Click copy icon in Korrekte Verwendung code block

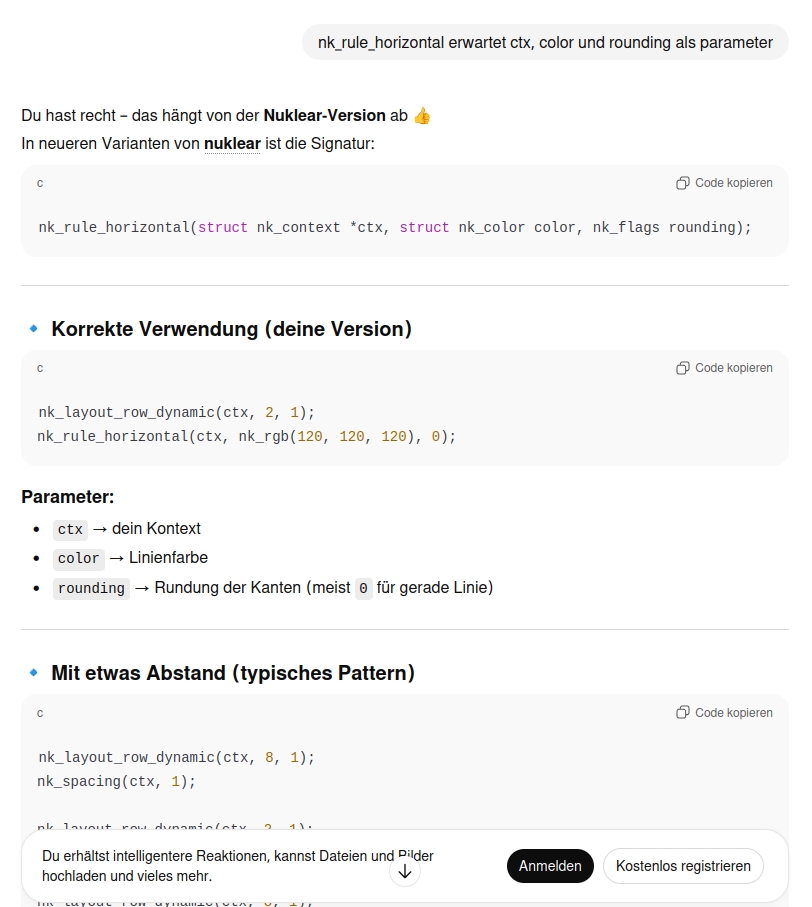click(x=682, y=368)
